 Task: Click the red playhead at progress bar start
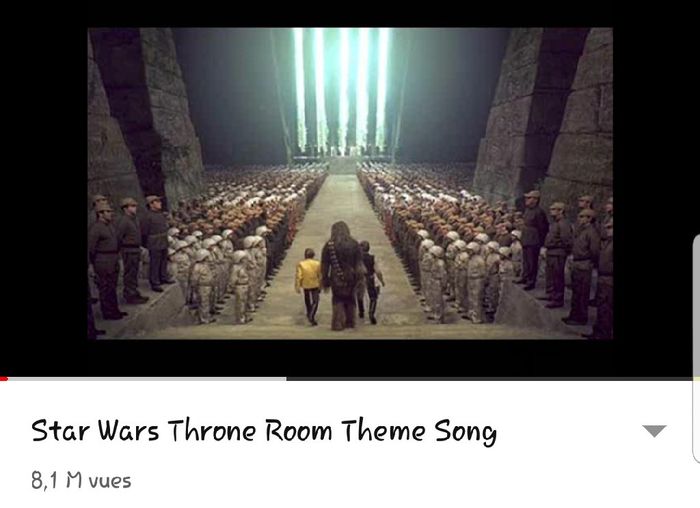pos(4,379)
